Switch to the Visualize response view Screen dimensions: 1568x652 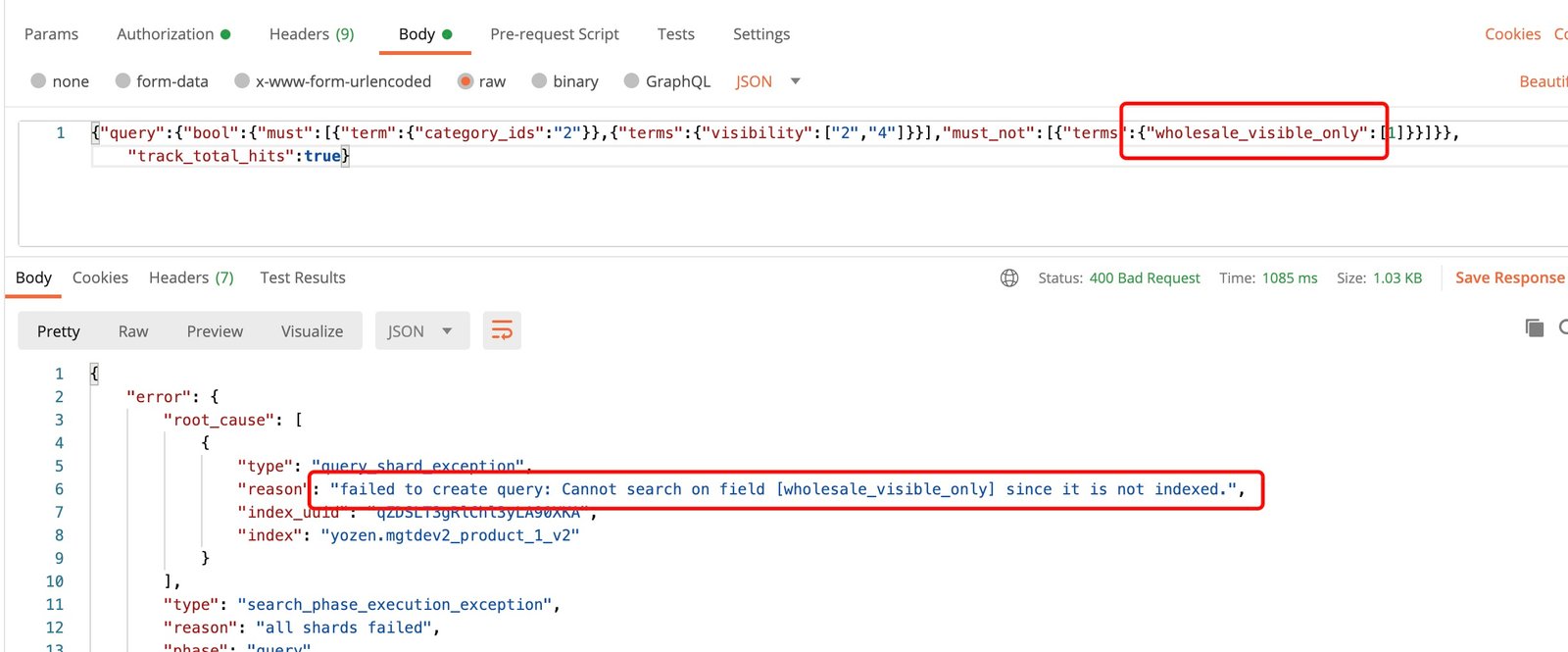[x=312, y=331]
